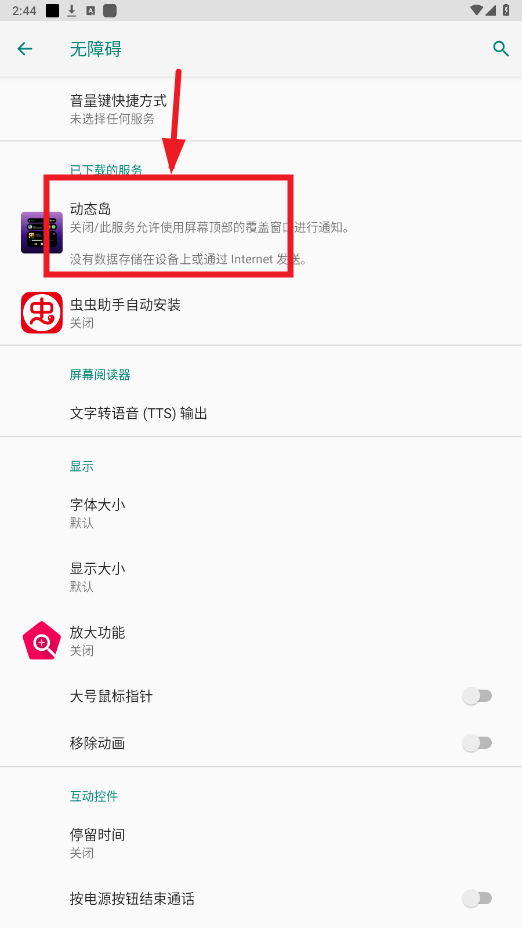Image resolution: width=522 pixels, height=928 pixels.
Task: Open 停留时间 setting
Action: 261,843
